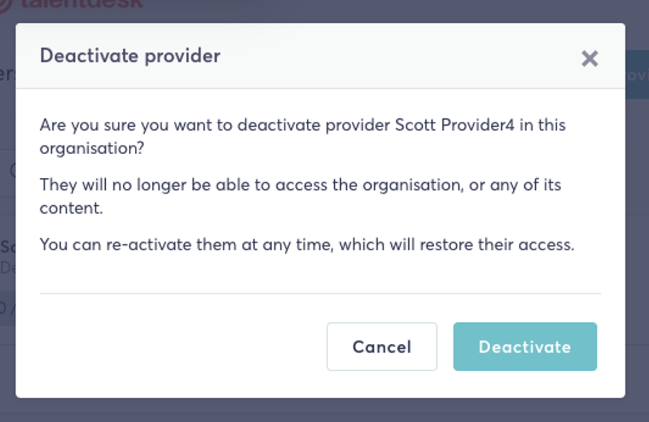Click the dark blue button behind dialog's right edge
Viewport: 649px width, 422px height.
[x=637, y=74]
